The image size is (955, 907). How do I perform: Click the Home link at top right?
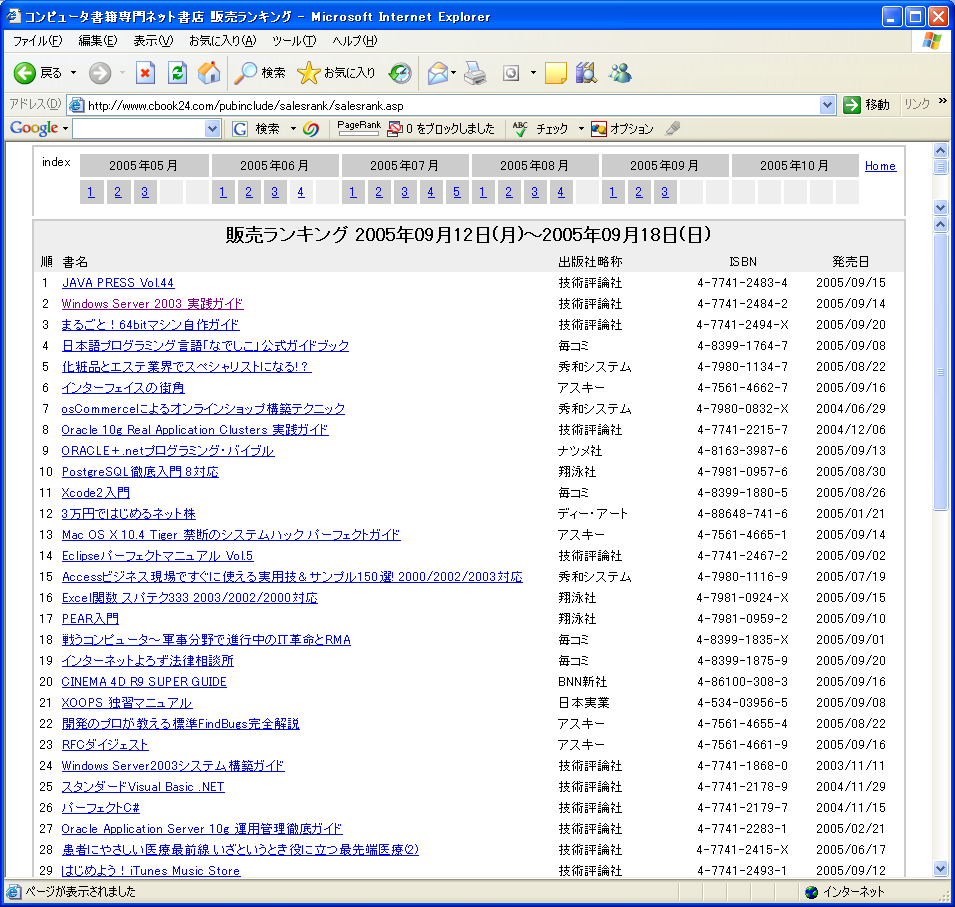click(x=880, y=166)
